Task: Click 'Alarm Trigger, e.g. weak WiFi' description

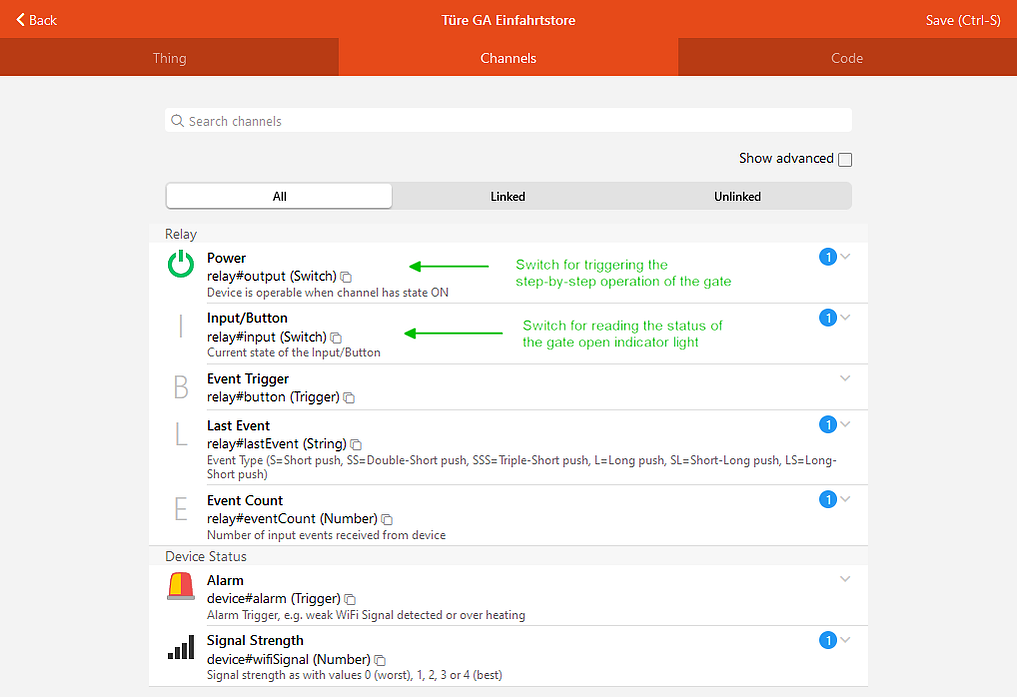Action: click(366, 615)
